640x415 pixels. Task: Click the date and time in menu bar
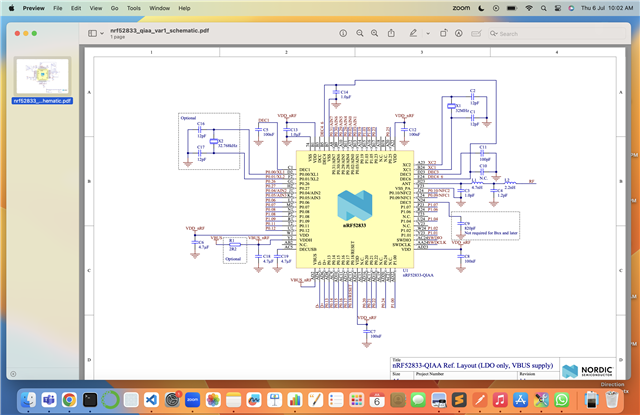(x=607, y=8)
